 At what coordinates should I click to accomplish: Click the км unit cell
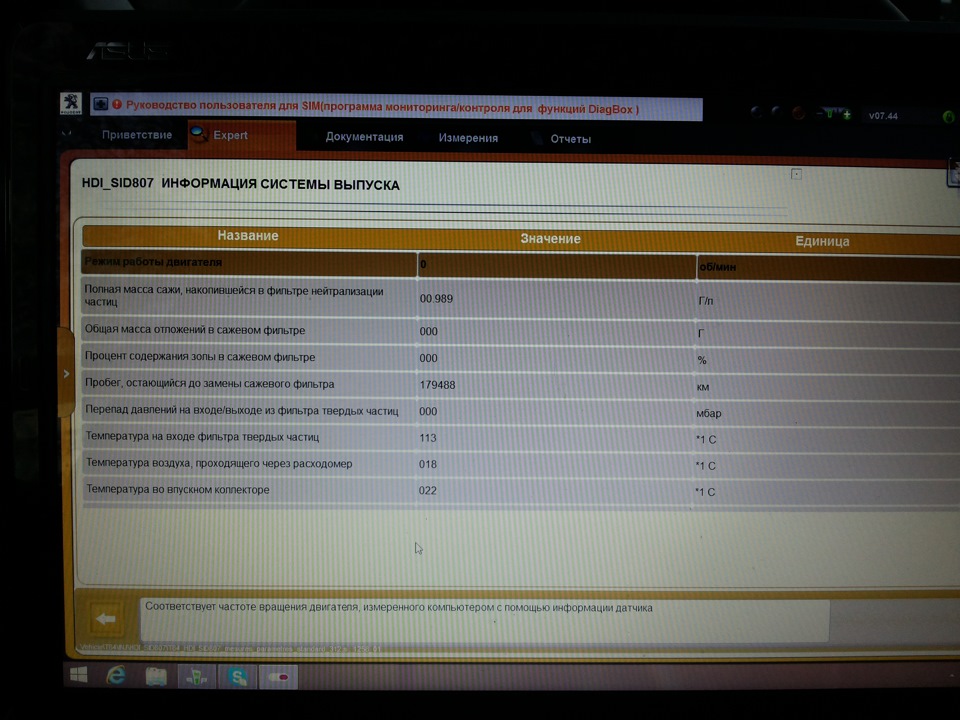coord(703,387)
